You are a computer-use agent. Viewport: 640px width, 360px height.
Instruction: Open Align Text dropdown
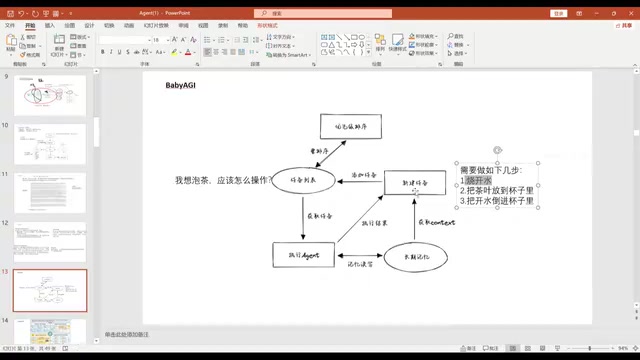click(x=280, y=46)
